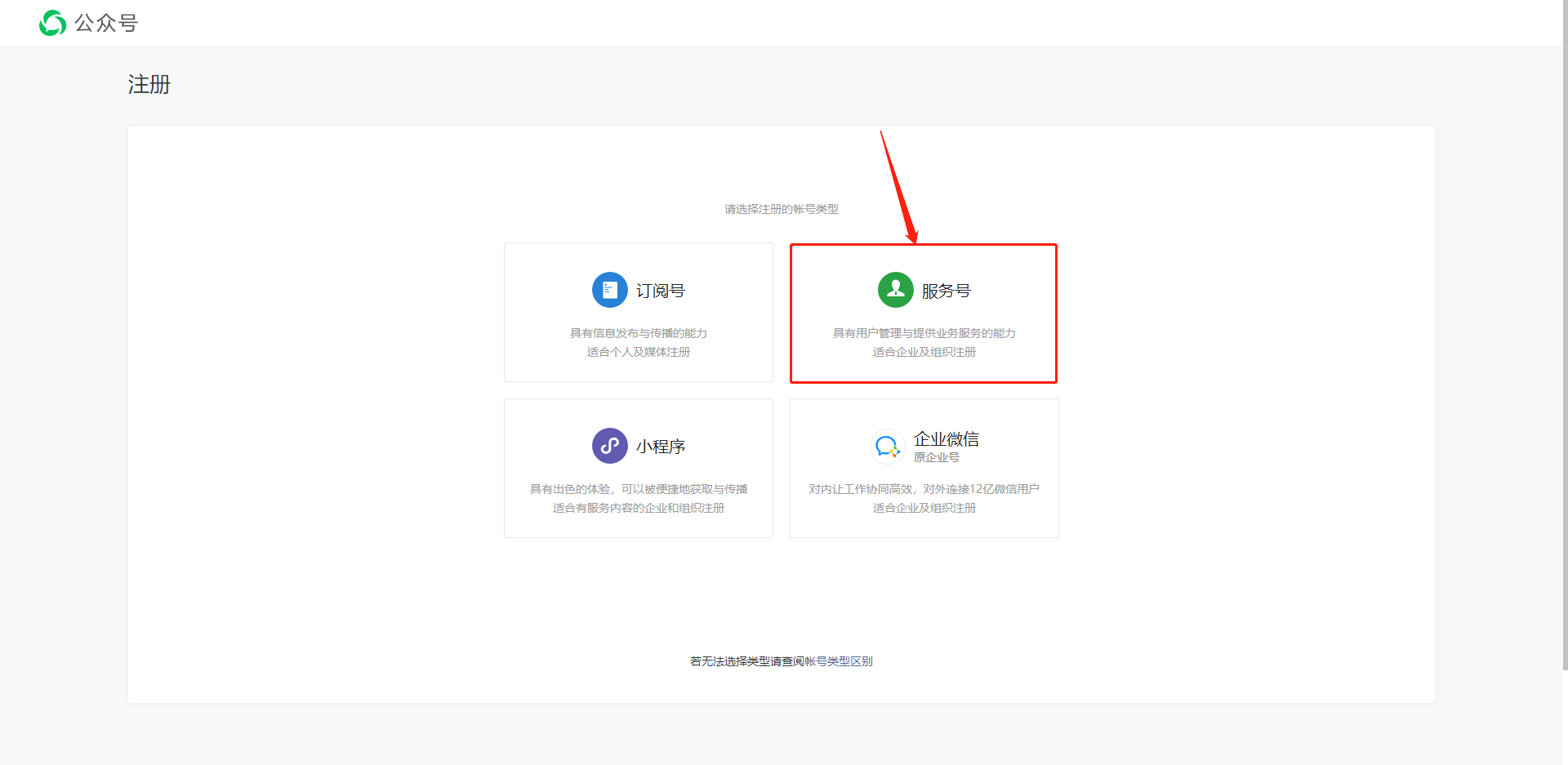
Task: Click the 注册 page heading
Action: (x=149, y=85)
